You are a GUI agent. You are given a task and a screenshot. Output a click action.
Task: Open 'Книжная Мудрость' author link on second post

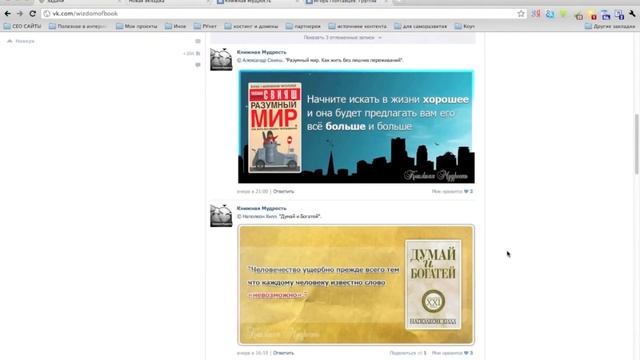(261, 208)
